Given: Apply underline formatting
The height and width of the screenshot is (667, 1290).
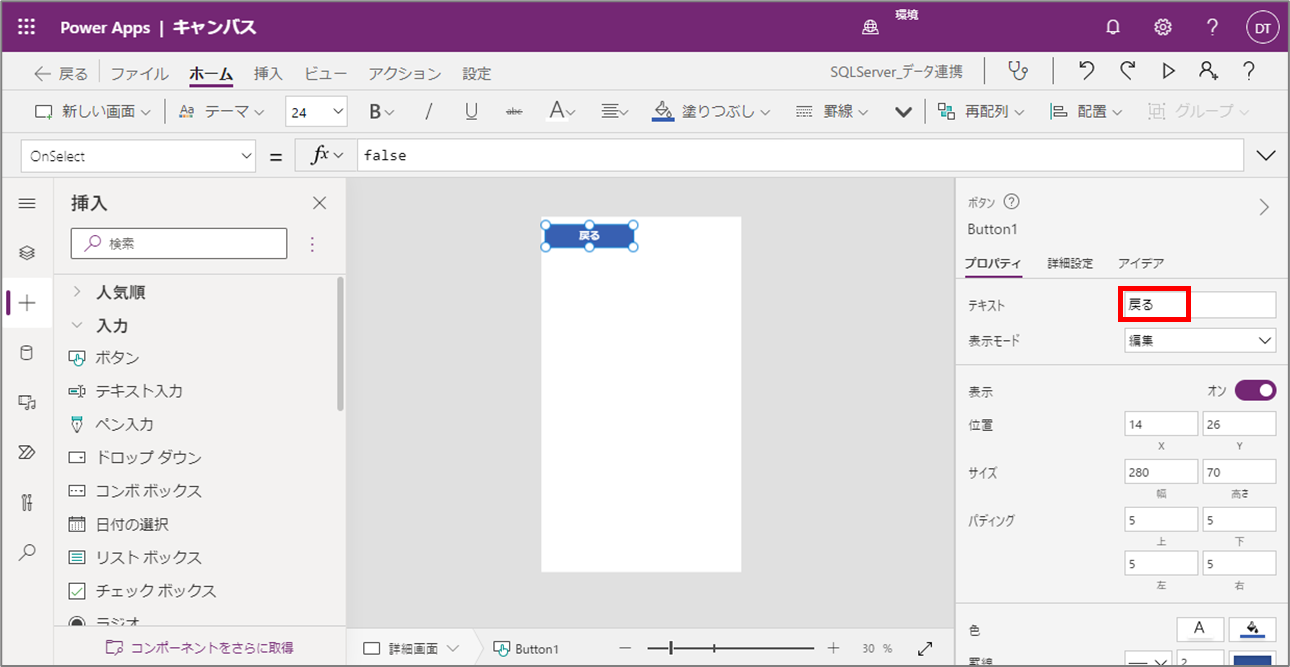Looking at the screenshot, I should 471,111.
